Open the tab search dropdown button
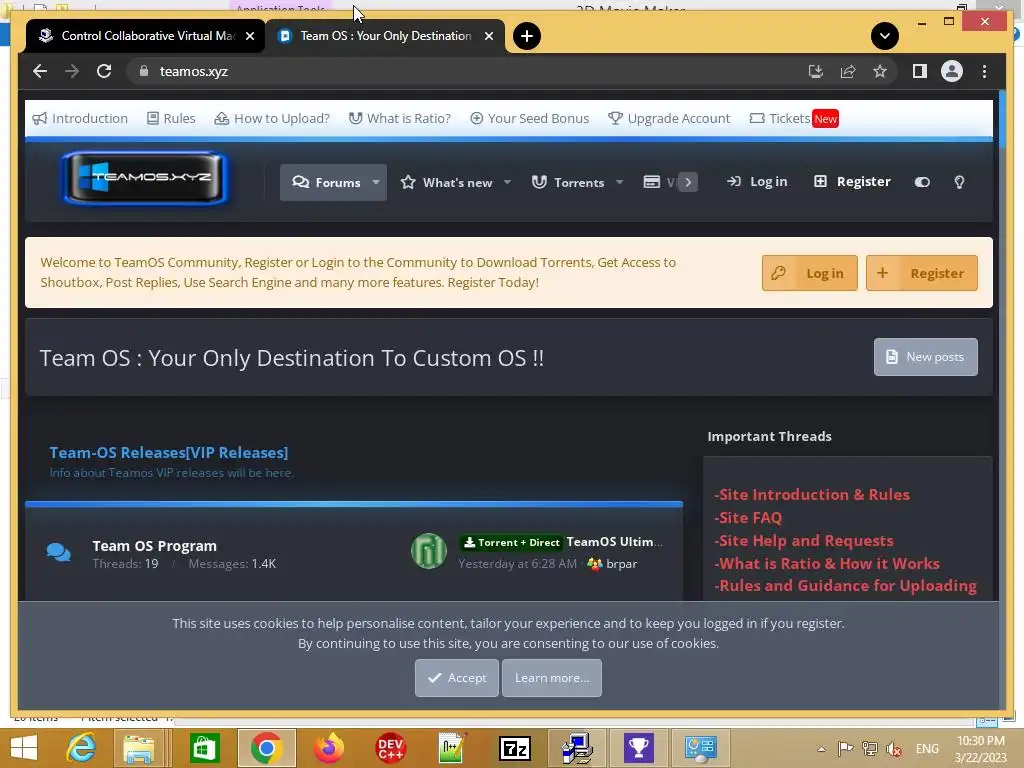This screenshot has height=768, width=1024. [x=884, y=36]
